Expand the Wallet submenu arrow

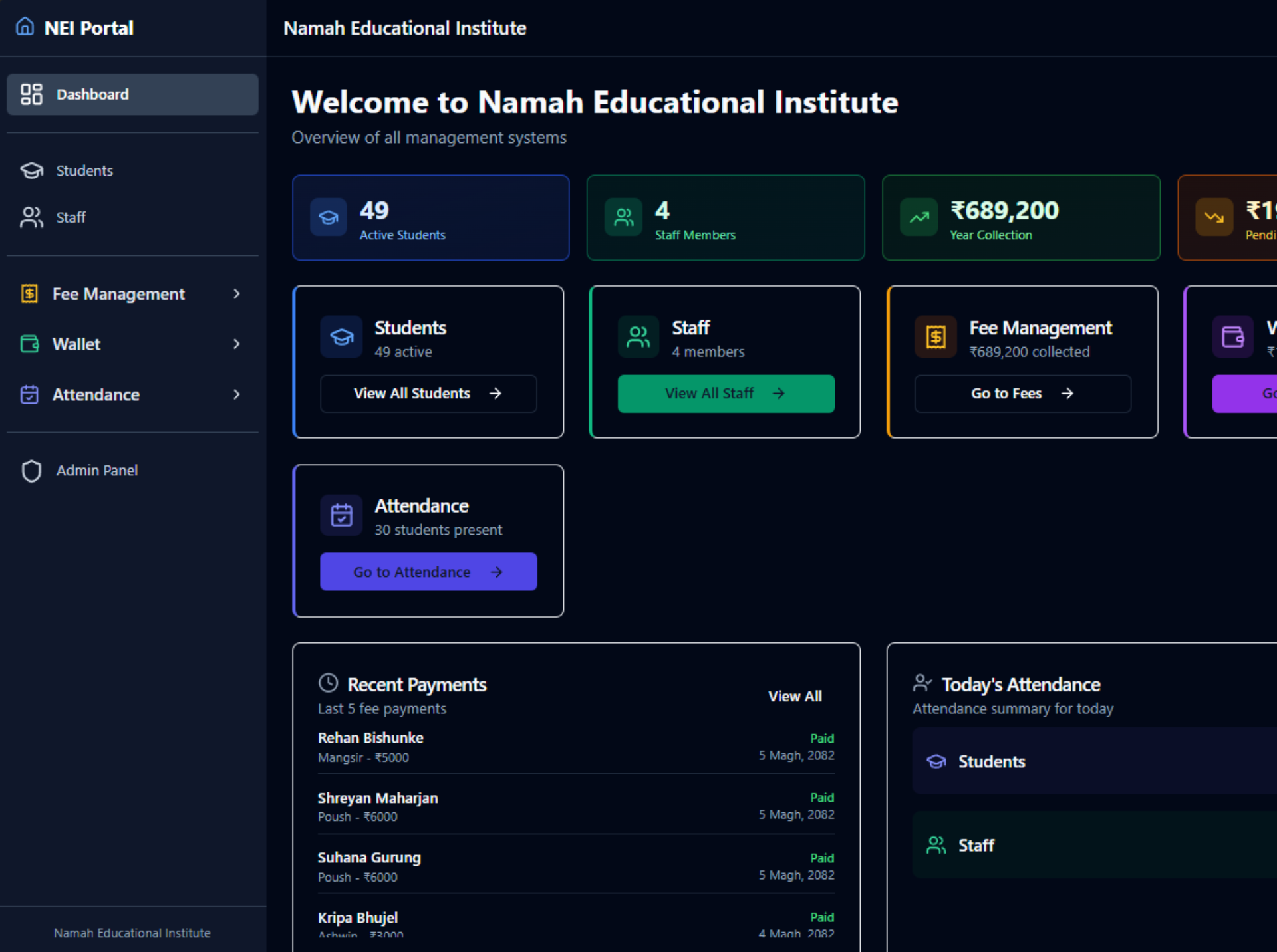tap(237, 344)
